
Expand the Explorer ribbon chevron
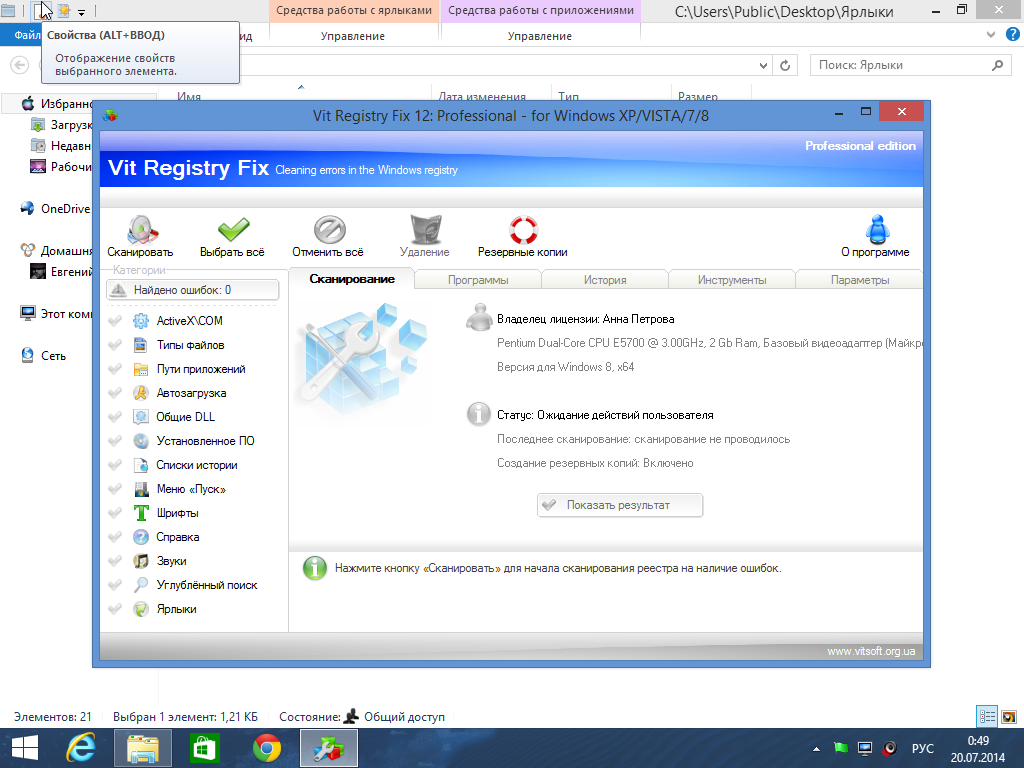coord(991,35)
